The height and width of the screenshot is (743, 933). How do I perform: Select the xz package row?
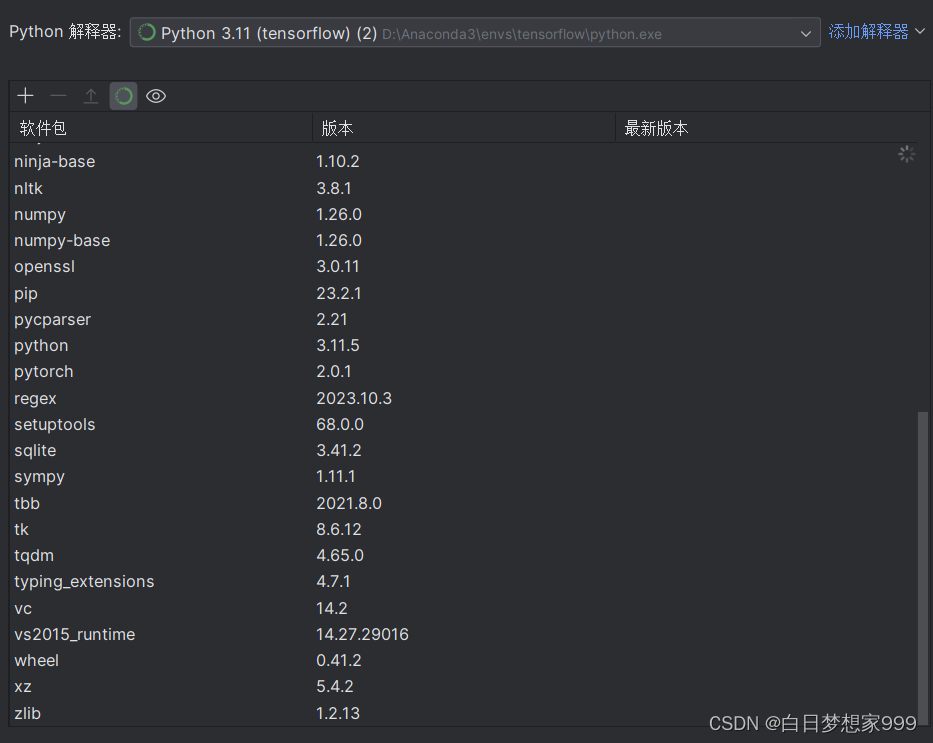464,686
